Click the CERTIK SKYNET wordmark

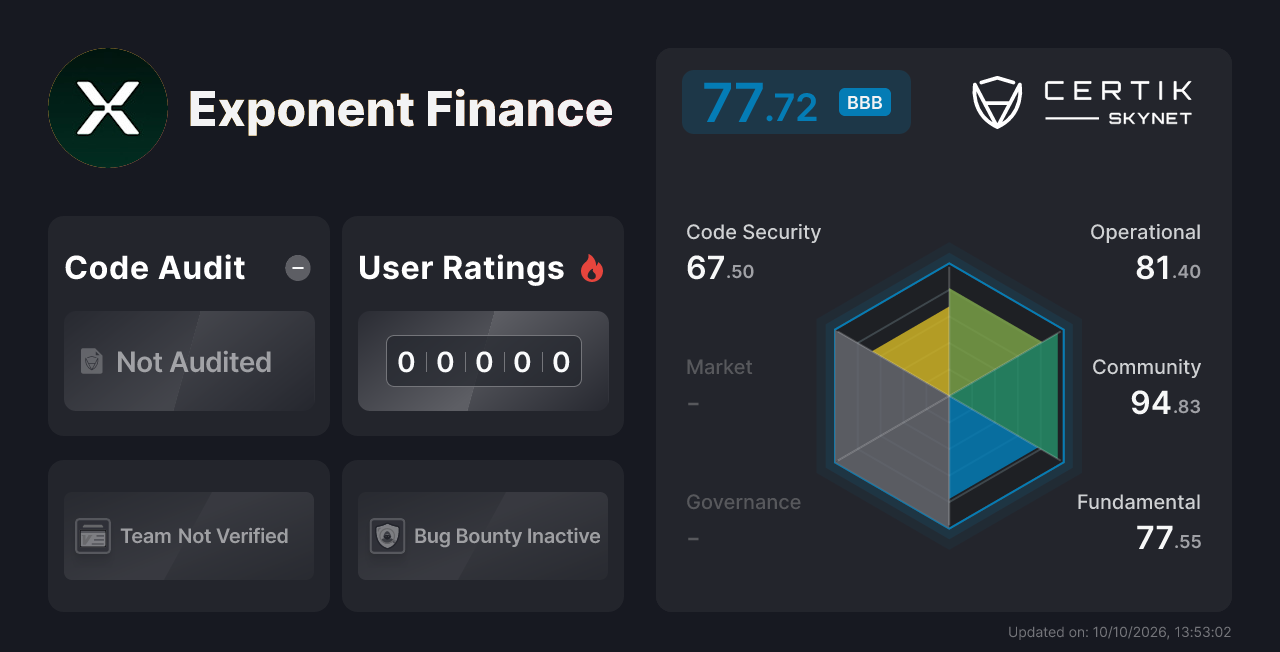coord(1118,103)
